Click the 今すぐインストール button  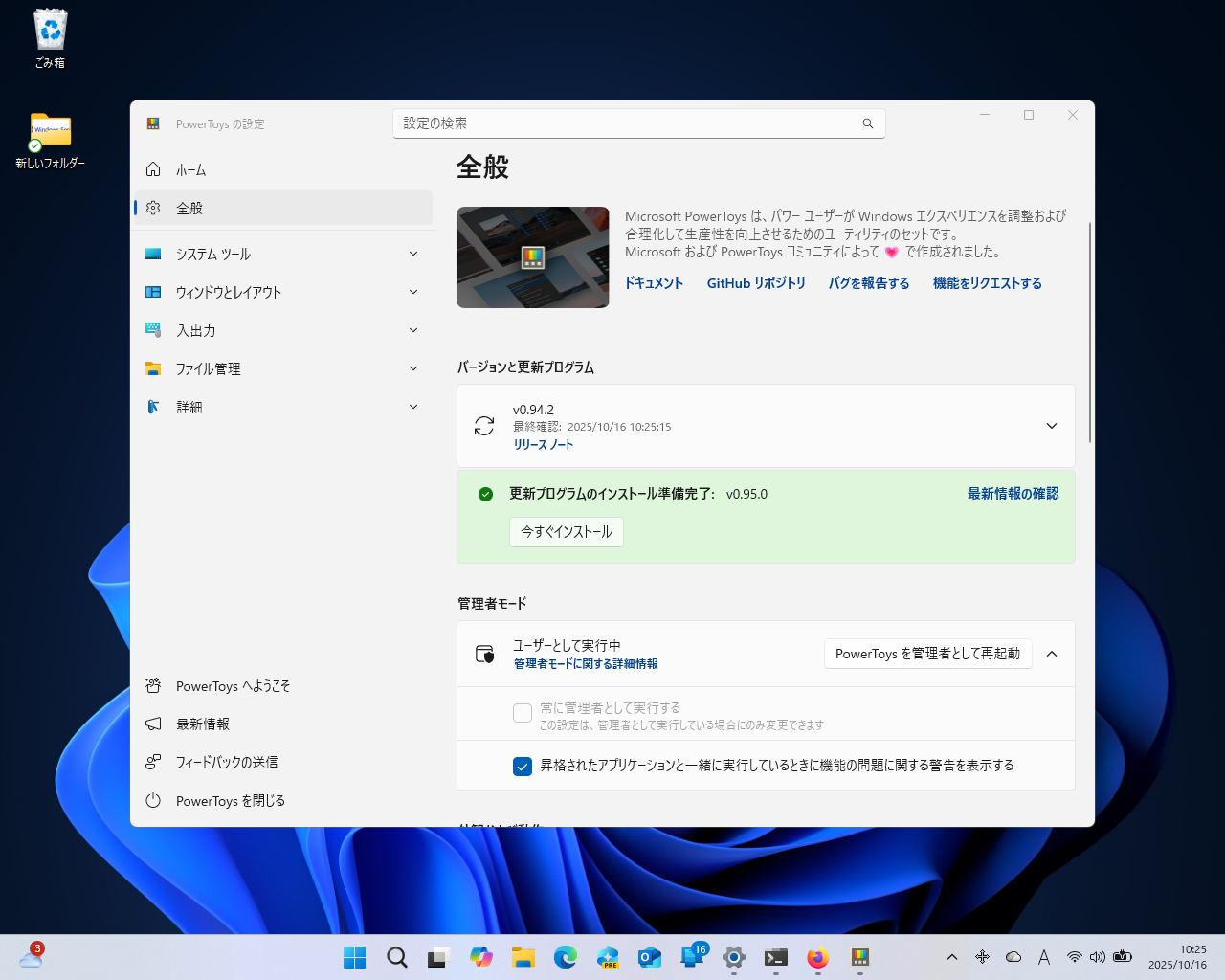pyautogui.click(x=566, y=532)
